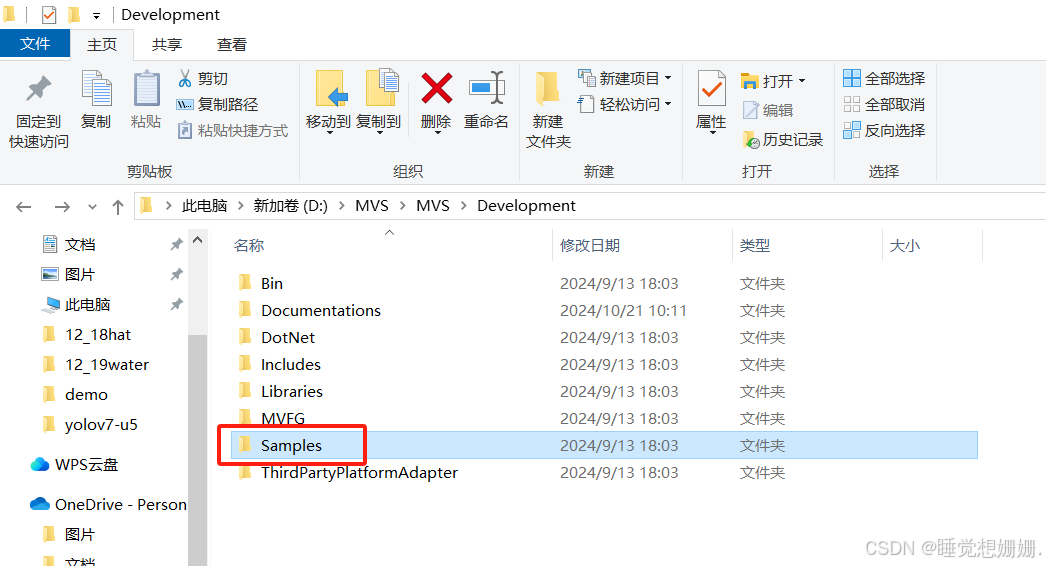Navigate to 新加卷 (D:) in address bar

pyautogui.click(x=290, y=206)
